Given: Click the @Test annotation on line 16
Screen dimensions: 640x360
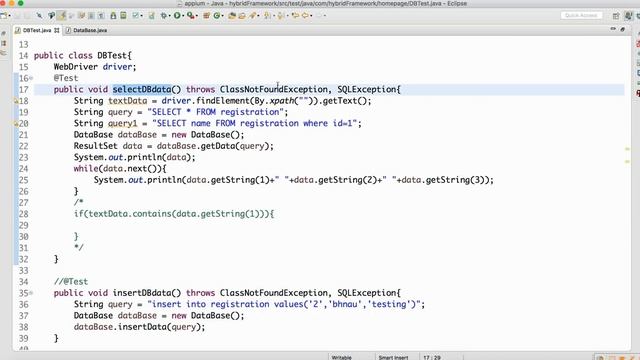Looking at the screenshot, I should tap(66, 78).
